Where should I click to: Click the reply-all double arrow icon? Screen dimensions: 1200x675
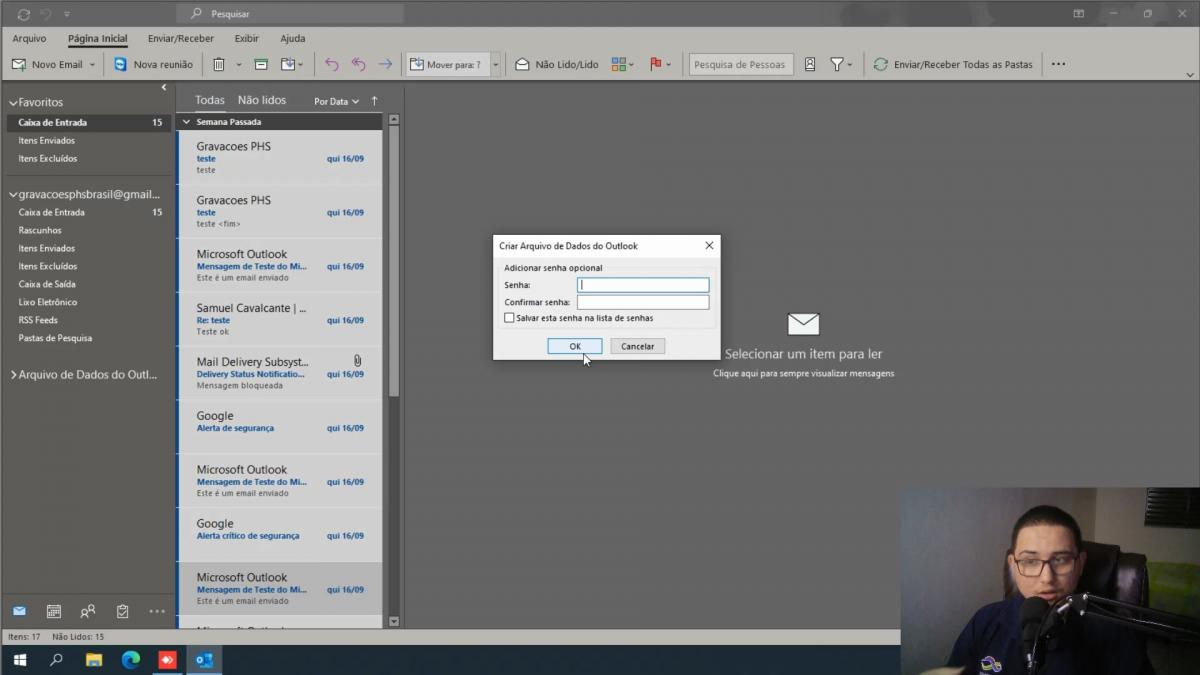[358, 64]
